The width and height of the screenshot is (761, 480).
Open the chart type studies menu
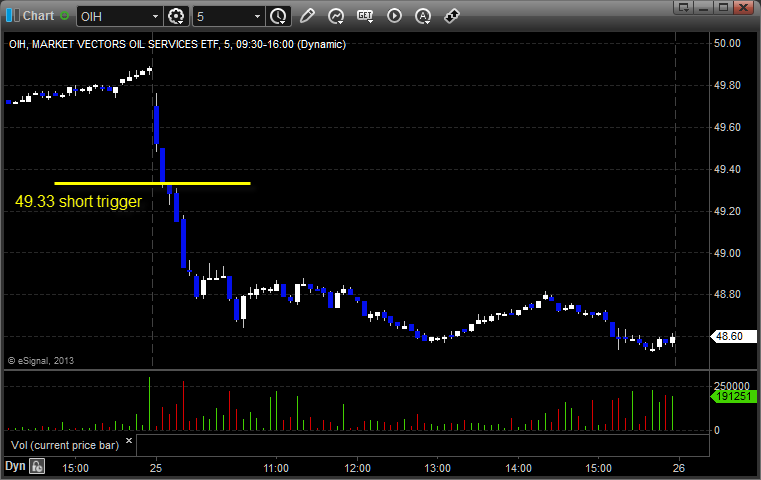[336, 17]
